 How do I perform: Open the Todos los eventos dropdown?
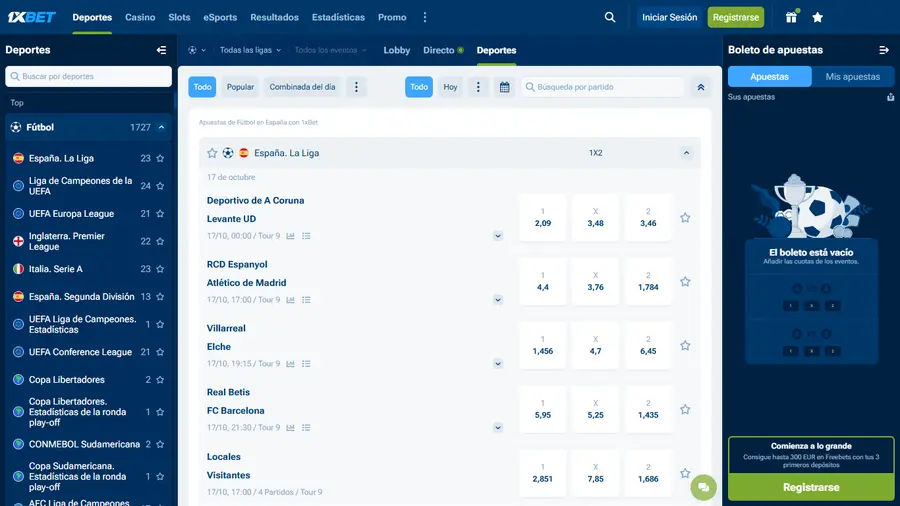tap(330, 50)
